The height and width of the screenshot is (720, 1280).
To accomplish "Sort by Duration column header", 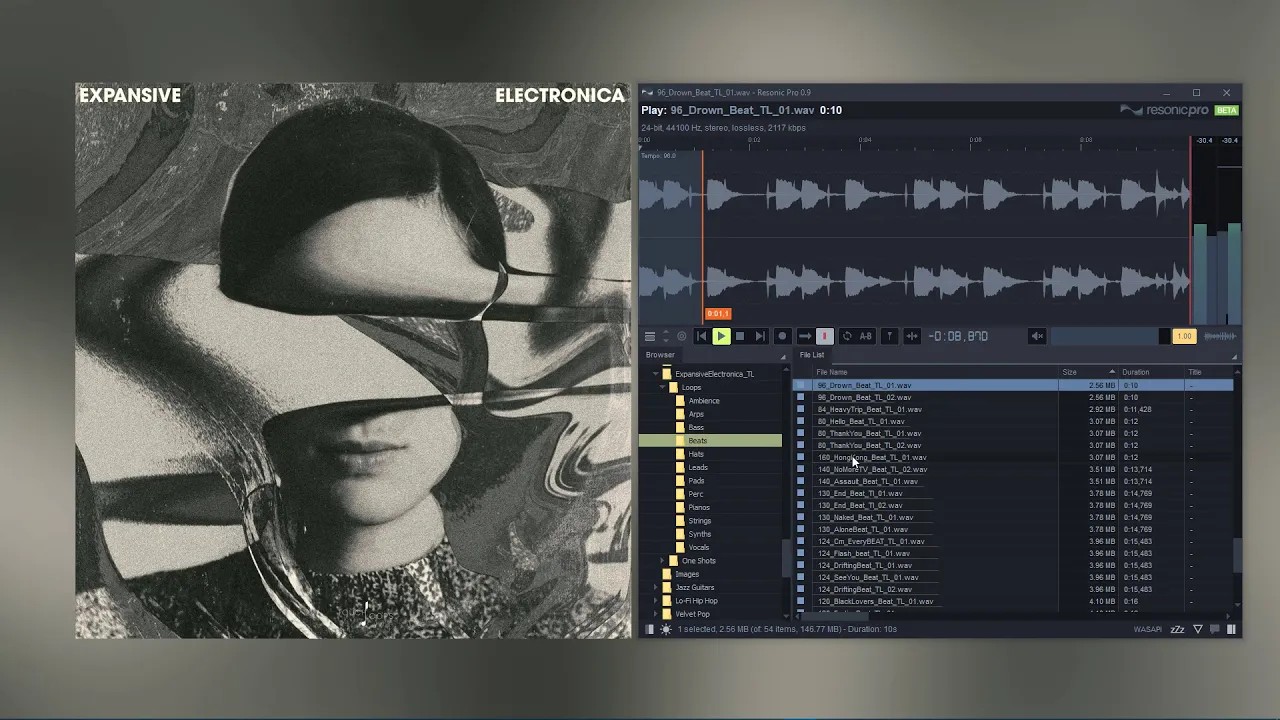I will 1135,372.
